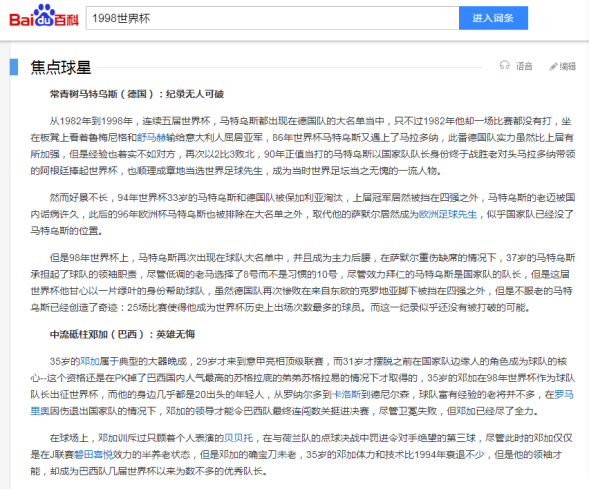
Task: Open the 磐田喜悦 club link
Action: (93, 455)
